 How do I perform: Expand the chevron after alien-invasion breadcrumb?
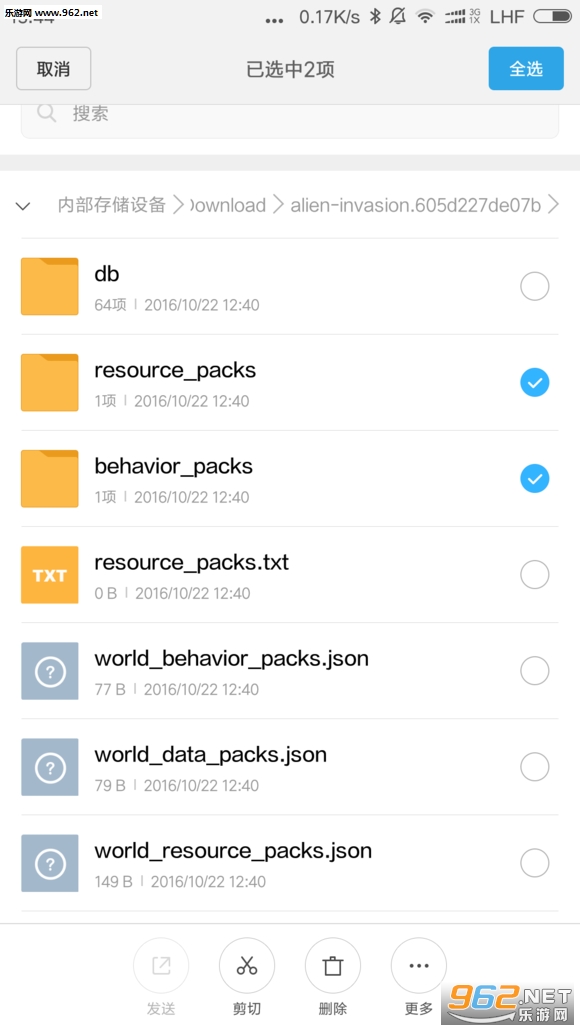(554, 205)
